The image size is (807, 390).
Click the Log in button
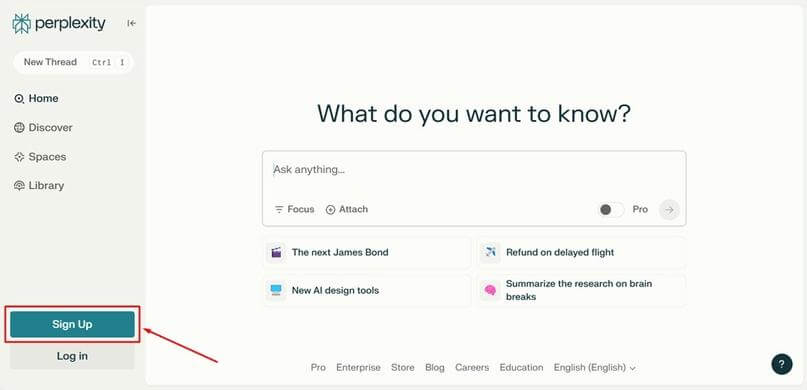pos(72,356)
